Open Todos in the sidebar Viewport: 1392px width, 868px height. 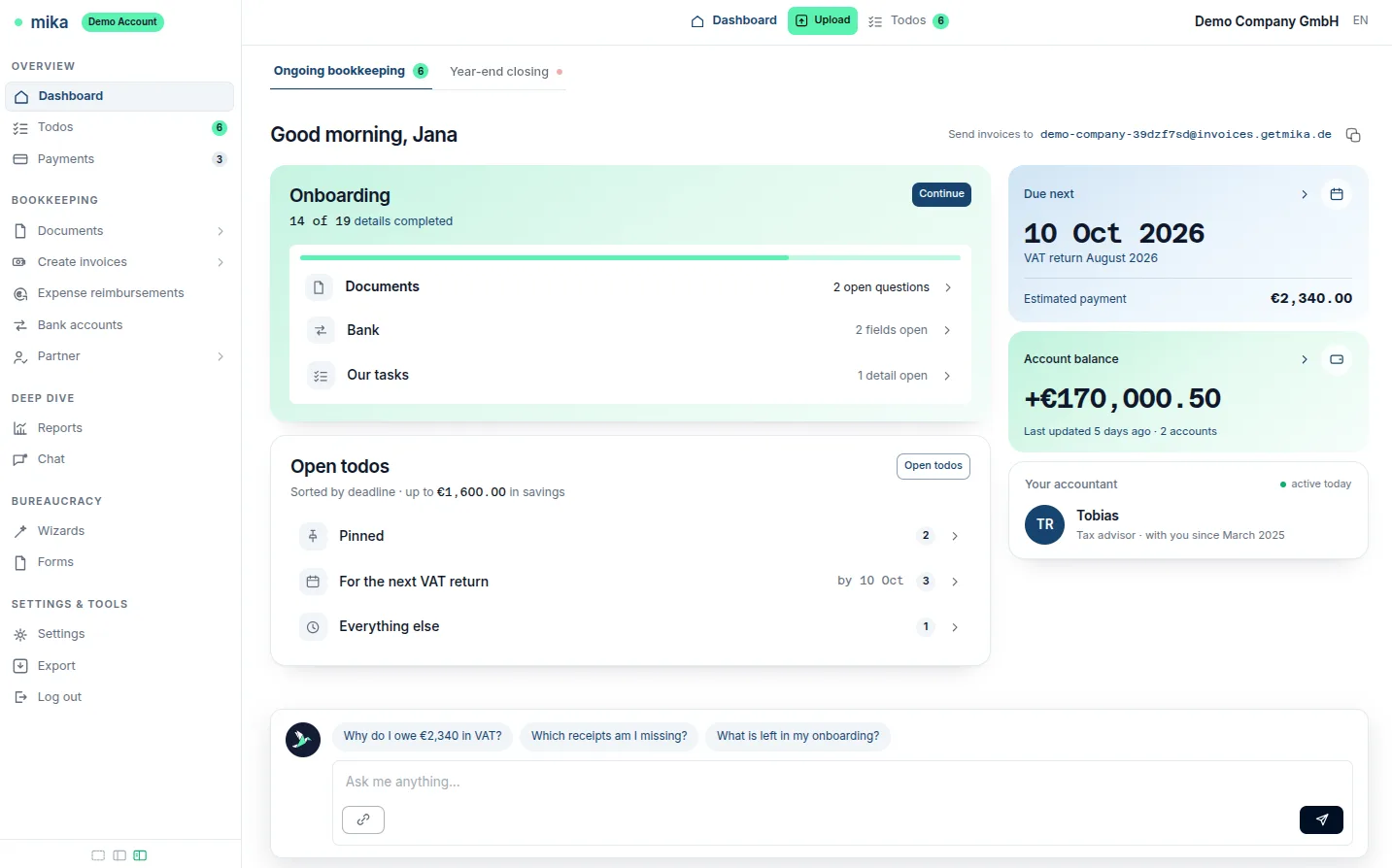[119, 127]
